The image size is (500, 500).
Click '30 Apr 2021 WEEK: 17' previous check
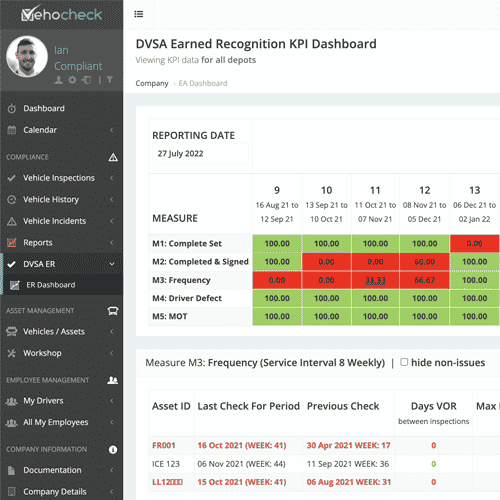tap(348, 445)
